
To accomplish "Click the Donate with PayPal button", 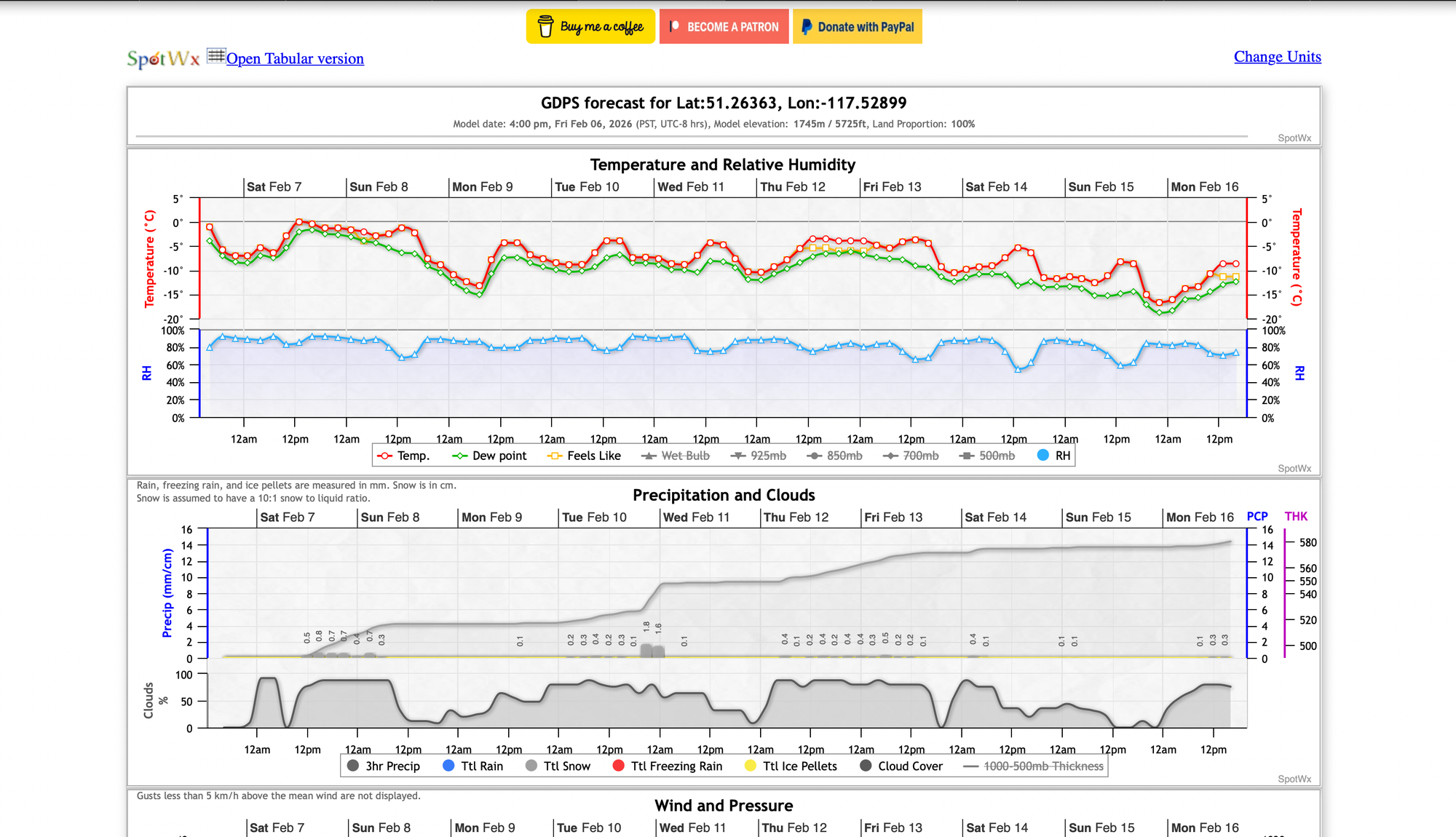I will (x=857, y=27).
